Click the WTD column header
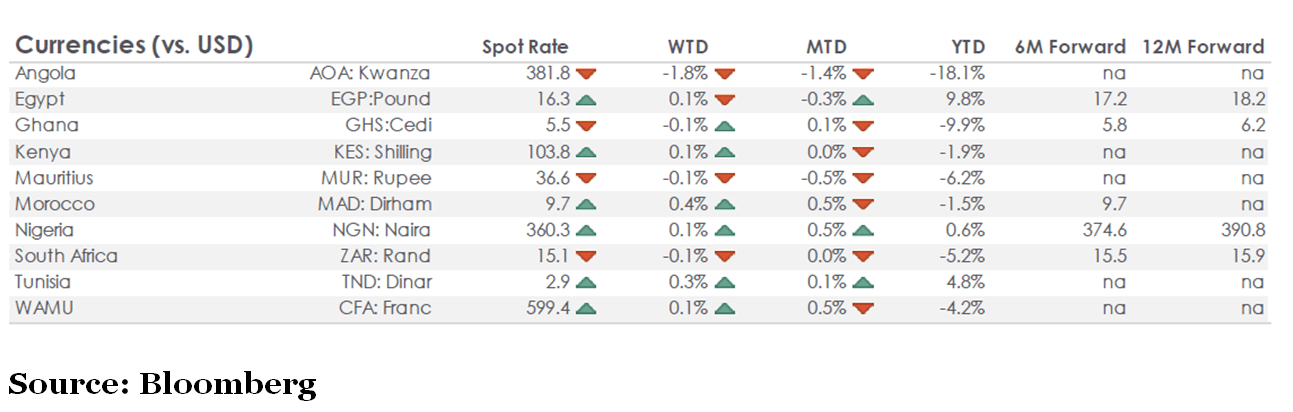1293x412 pixels. (x=688, y=47)
